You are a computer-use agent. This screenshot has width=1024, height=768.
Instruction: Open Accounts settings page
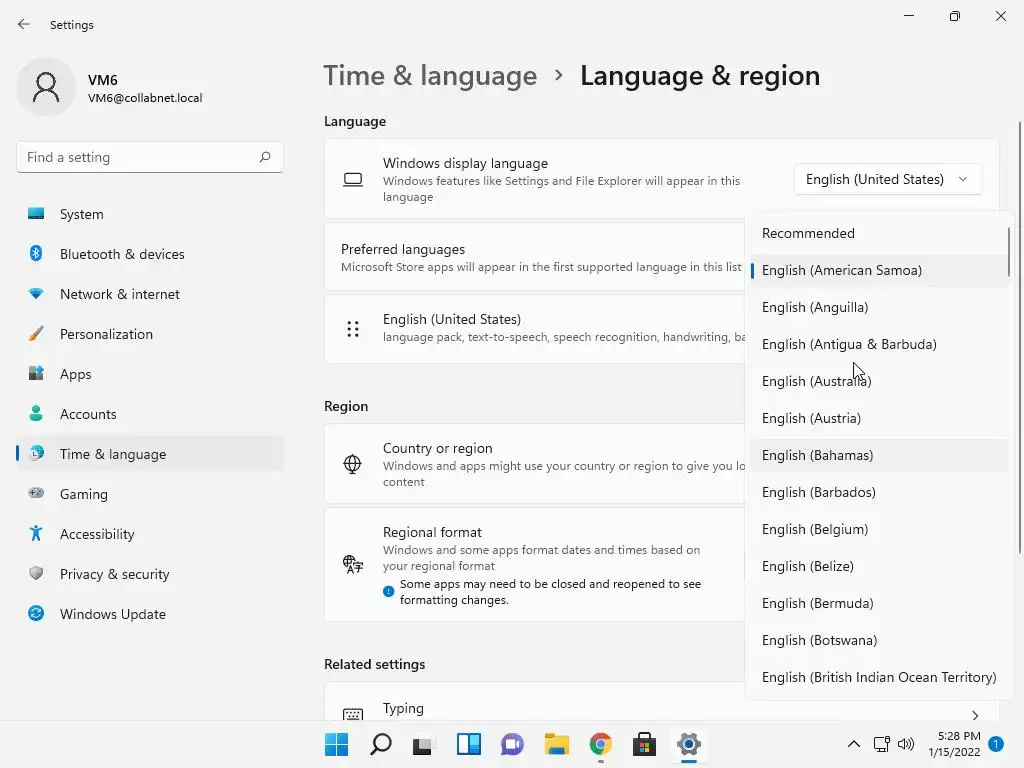coord(150,414)
